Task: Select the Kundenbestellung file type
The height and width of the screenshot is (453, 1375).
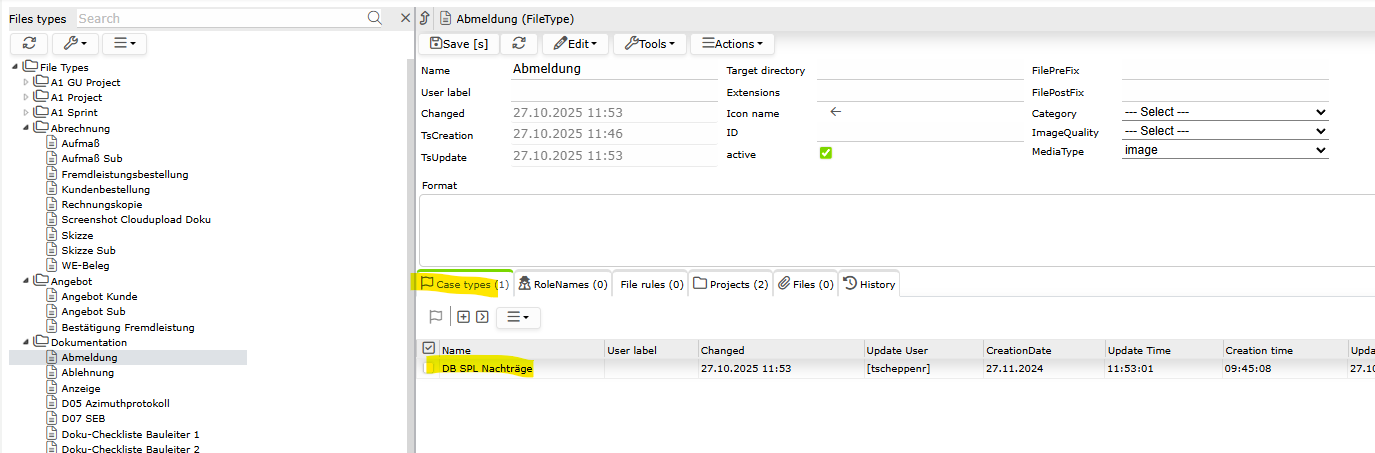Action: 105,189
